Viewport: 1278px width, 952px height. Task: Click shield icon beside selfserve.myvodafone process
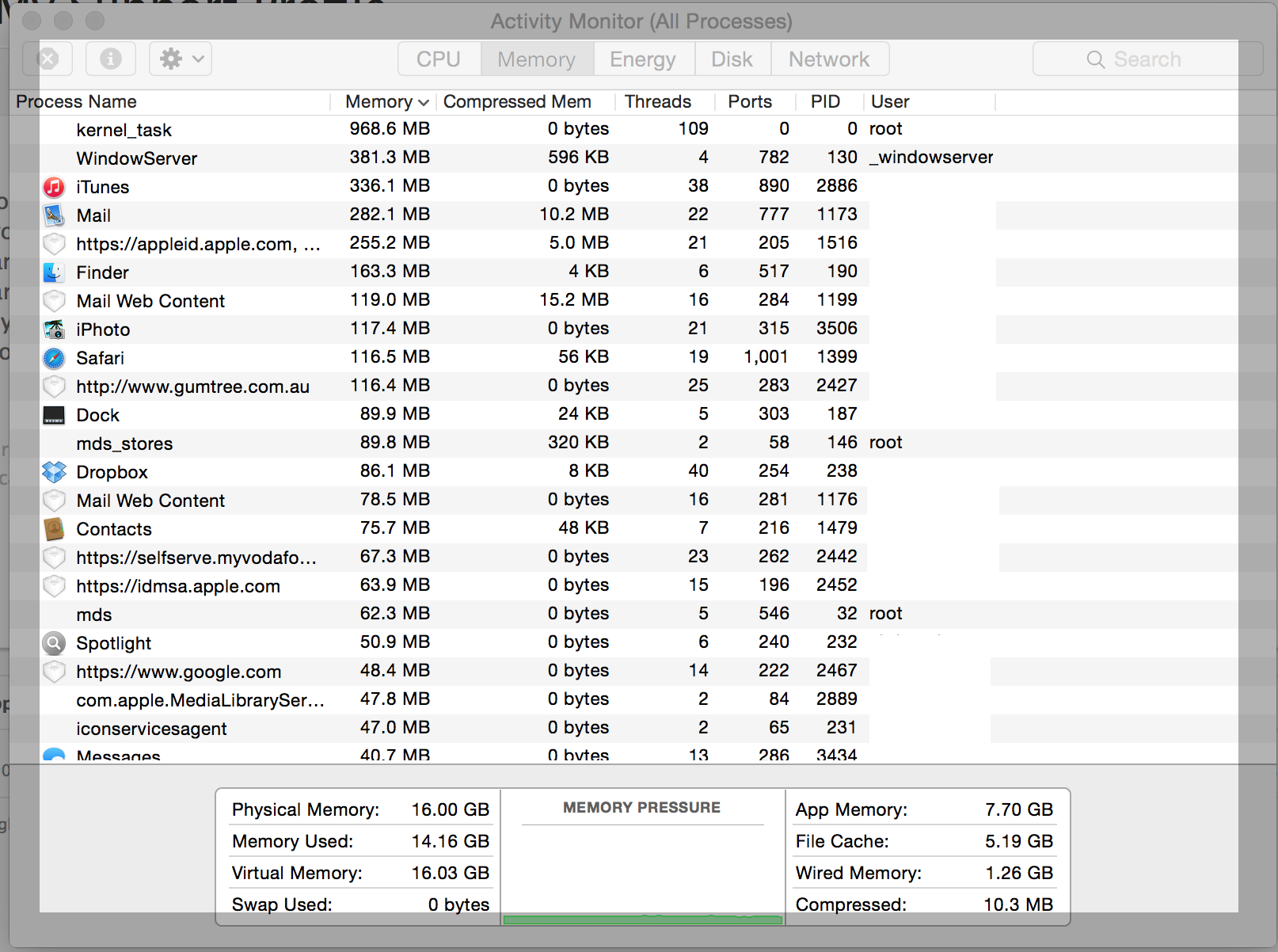point(54,558)
